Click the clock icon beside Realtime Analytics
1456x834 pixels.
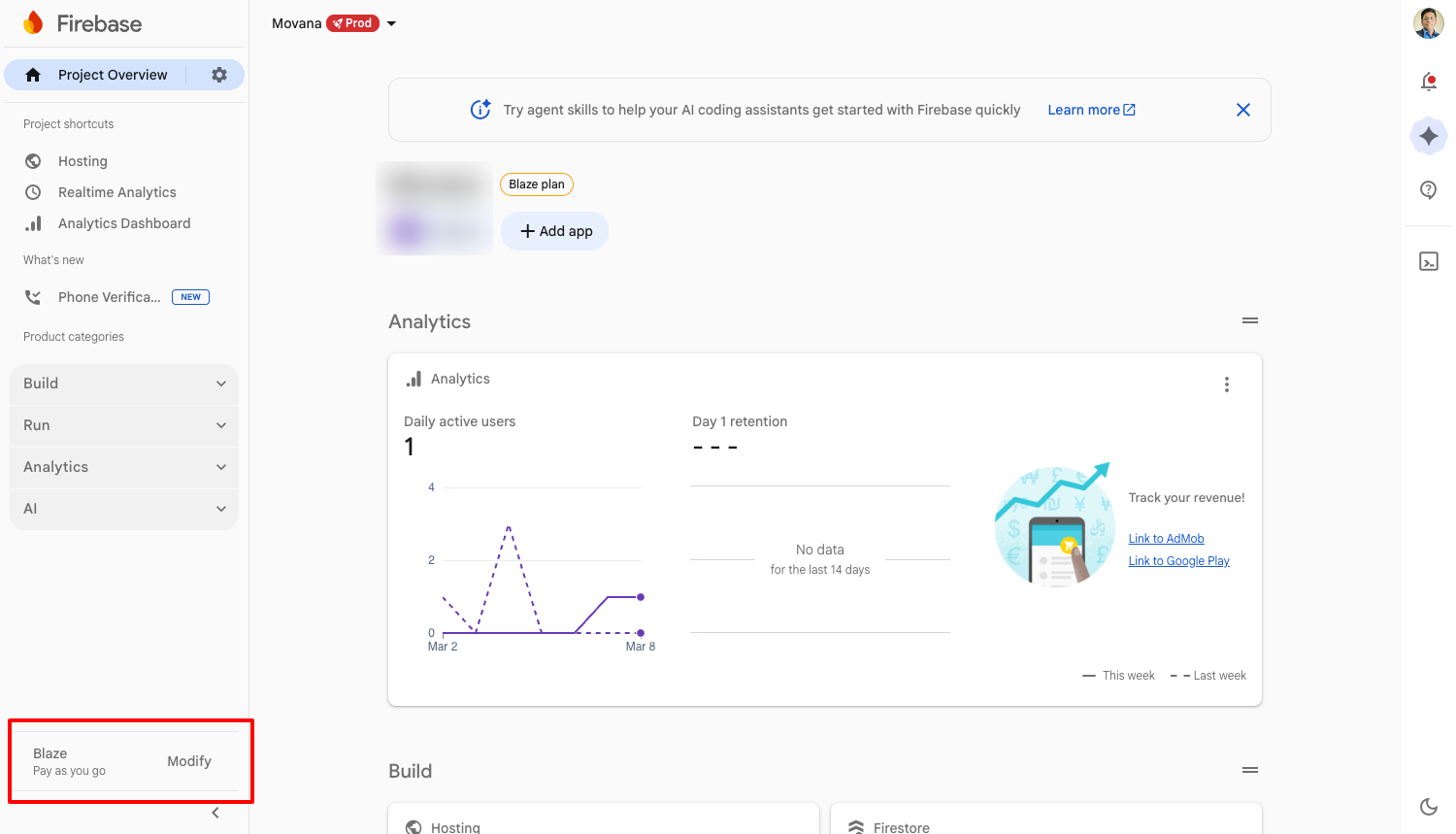33,192
